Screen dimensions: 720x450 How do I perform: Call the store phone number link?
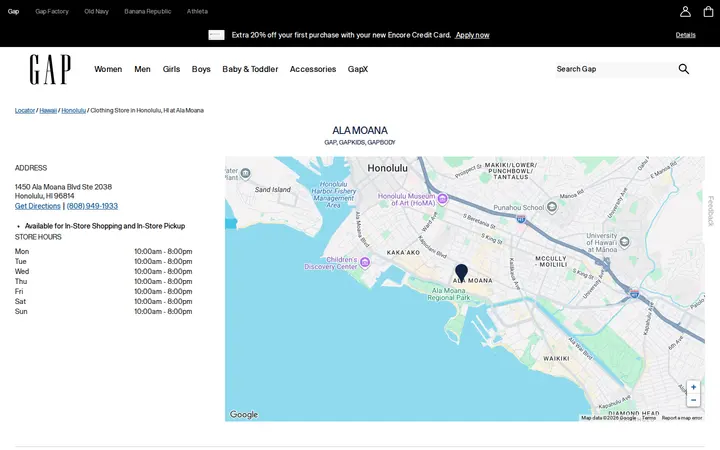(x=92, y=206)
